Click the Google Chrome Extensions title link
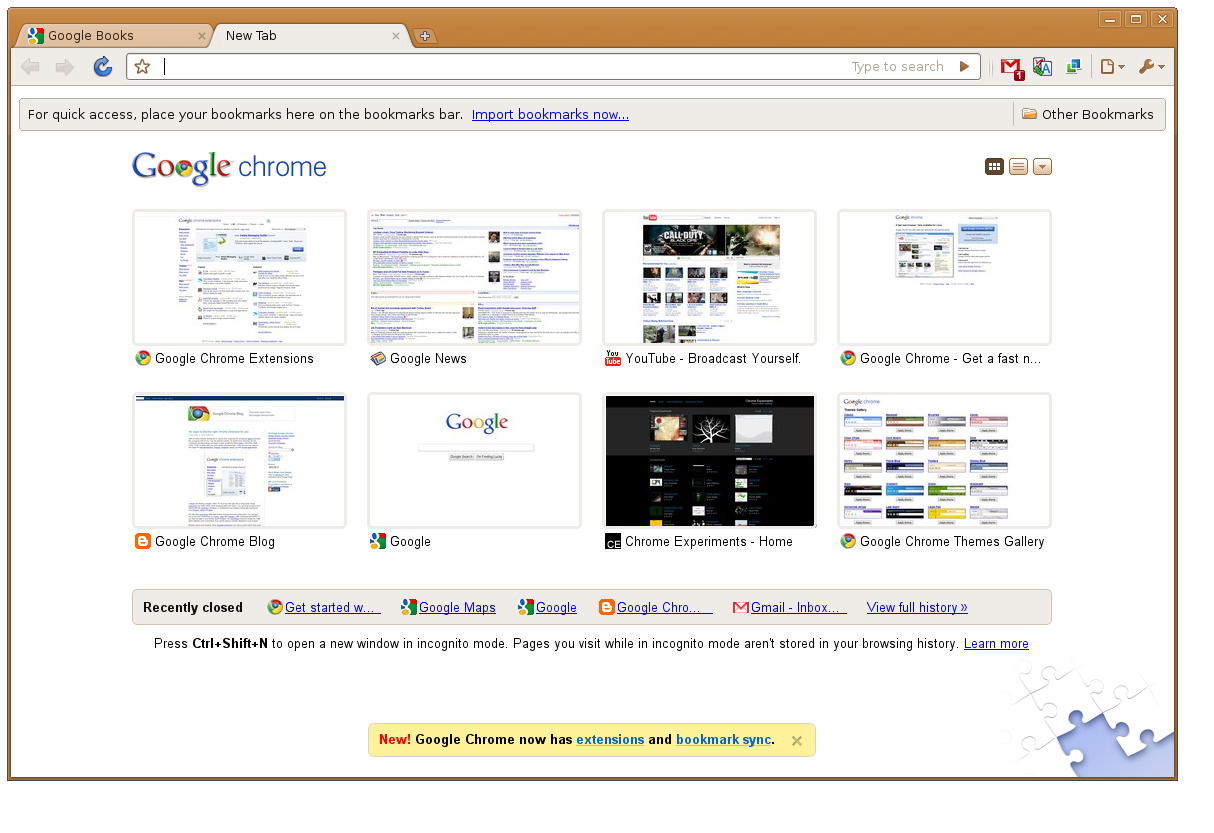 (234, 358)
